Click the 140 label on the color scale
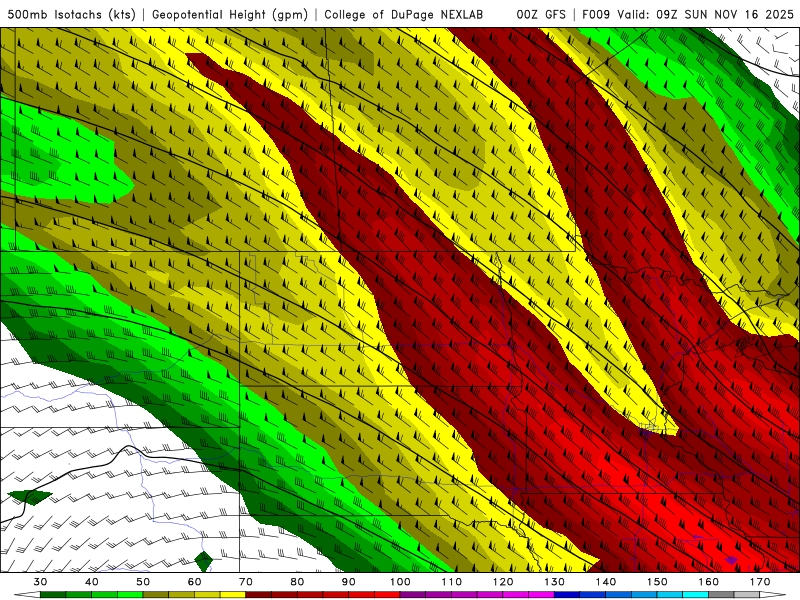Screen dimensions: 800x600 point(606,582)
